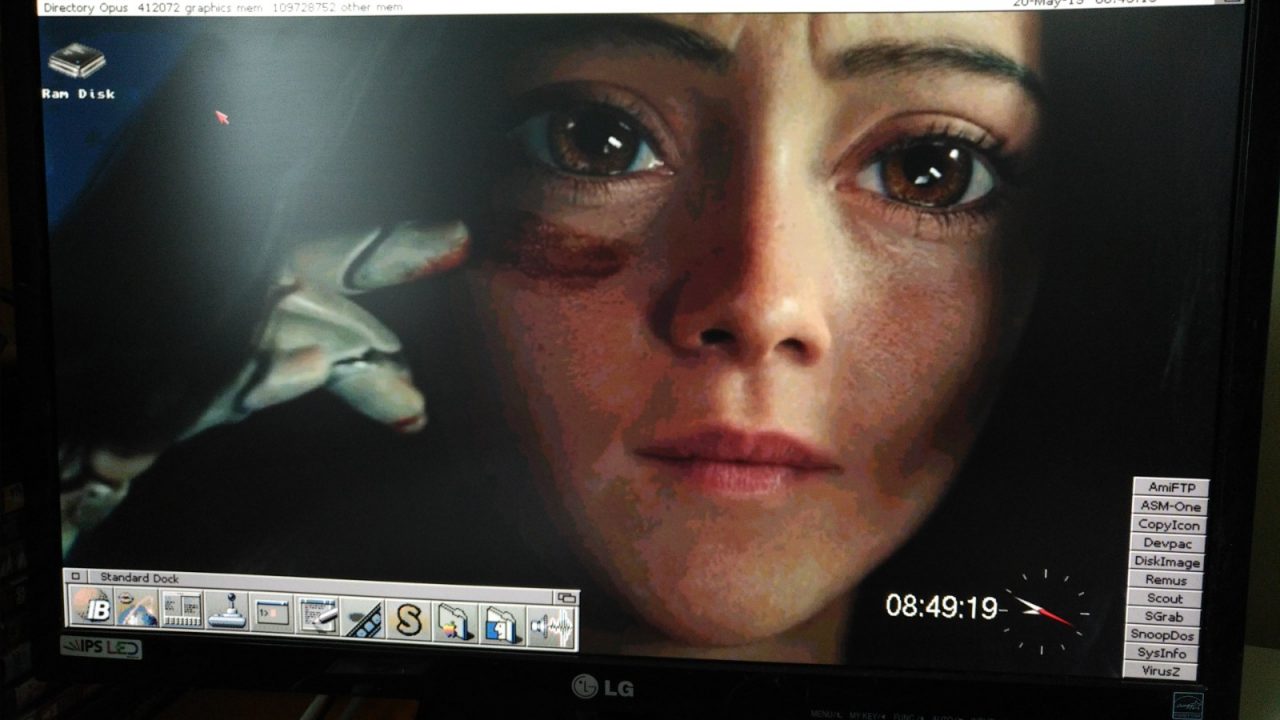Open Devpac from the button list
Viewport: 1280px width, 720px height.
click(x=1168, y=543)
